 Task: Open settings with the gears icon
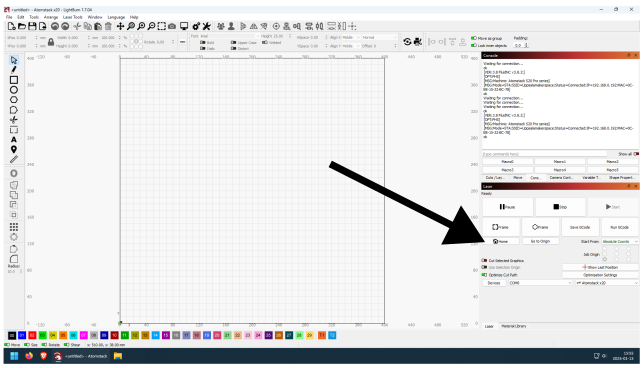coord(196,26)
